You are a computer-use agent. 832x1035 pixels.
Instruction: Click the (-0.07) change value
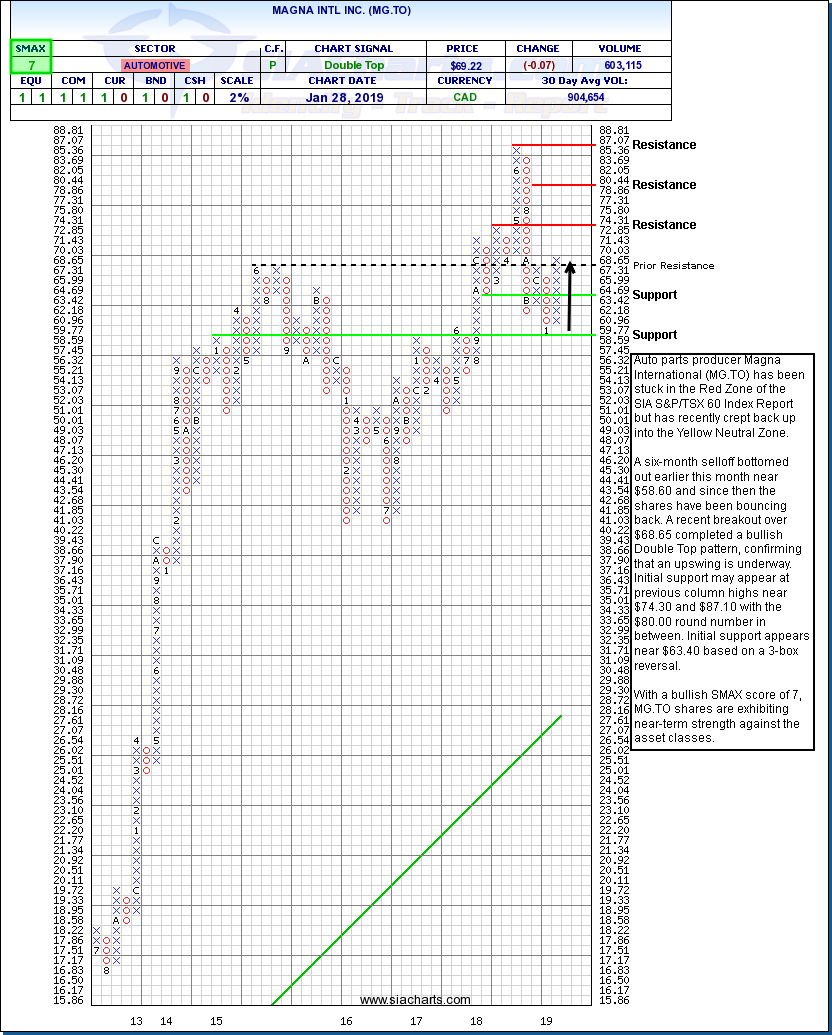537,65
